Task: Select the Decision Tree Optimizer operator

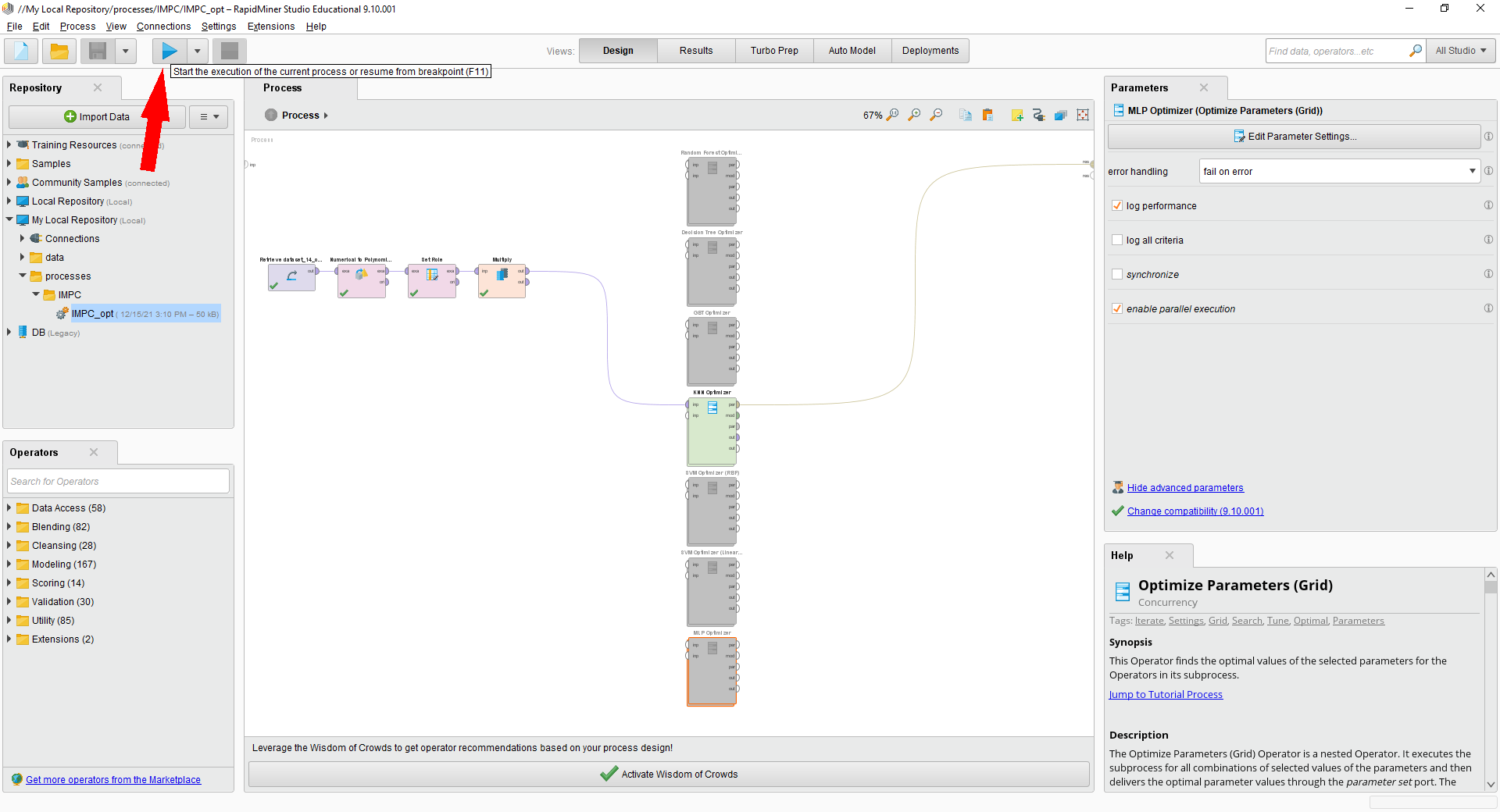Action: (x=712, y=271)
